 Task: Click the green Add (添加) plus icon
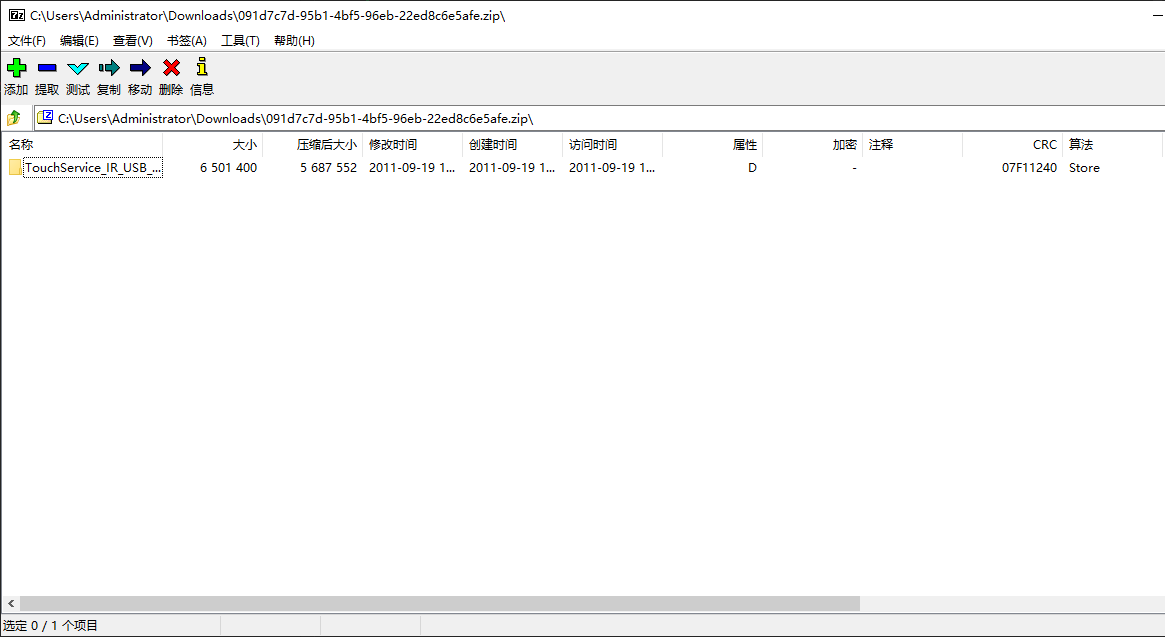point(16,68)
